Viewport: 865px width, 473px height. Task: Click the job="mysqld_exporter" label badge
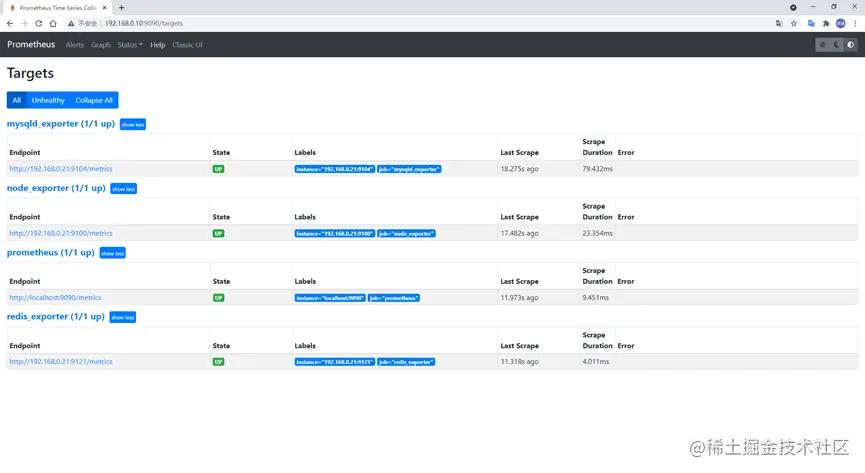tap(409, 169)
